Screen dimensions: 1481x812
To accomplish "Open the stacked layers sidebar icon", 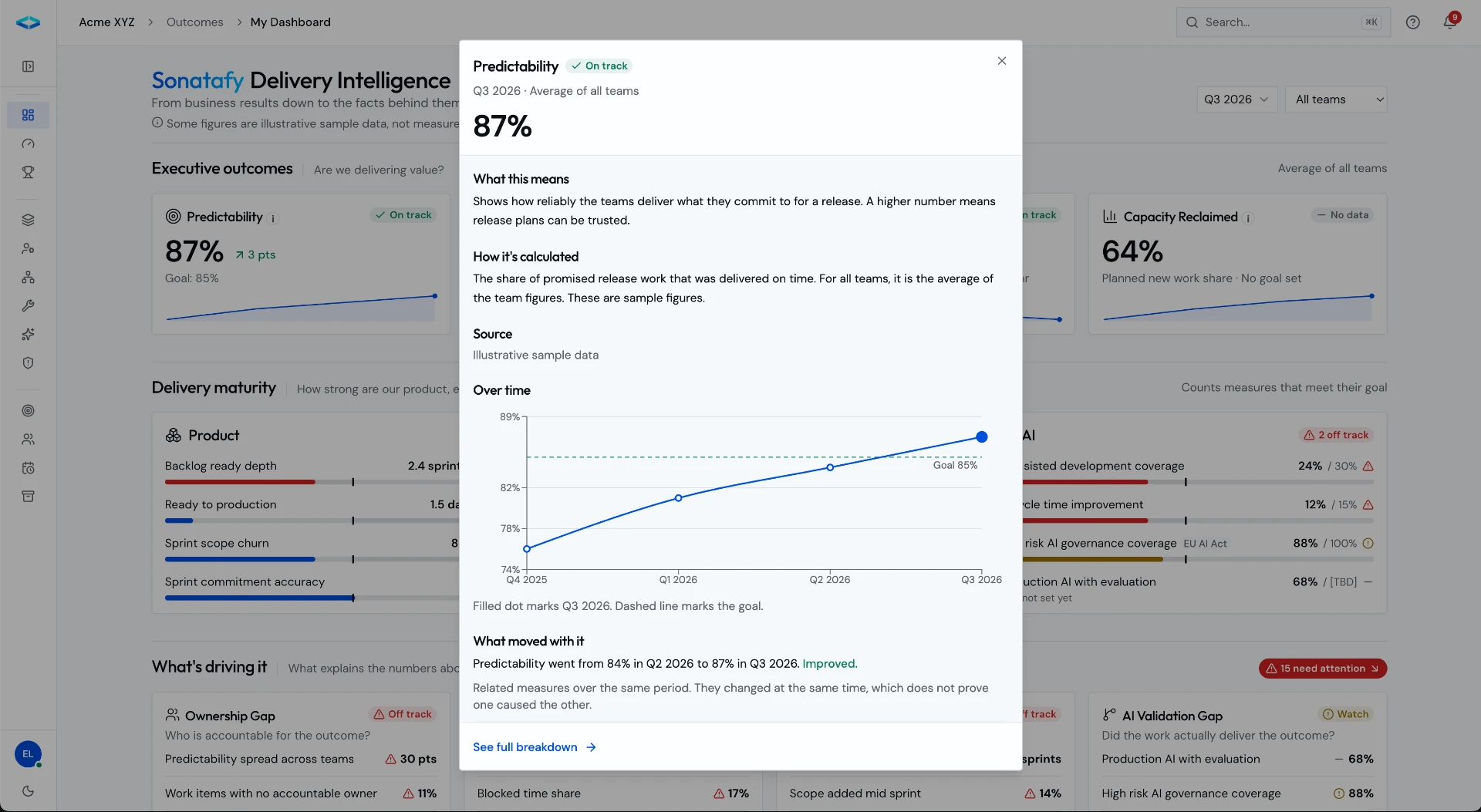I will (28, 220).
